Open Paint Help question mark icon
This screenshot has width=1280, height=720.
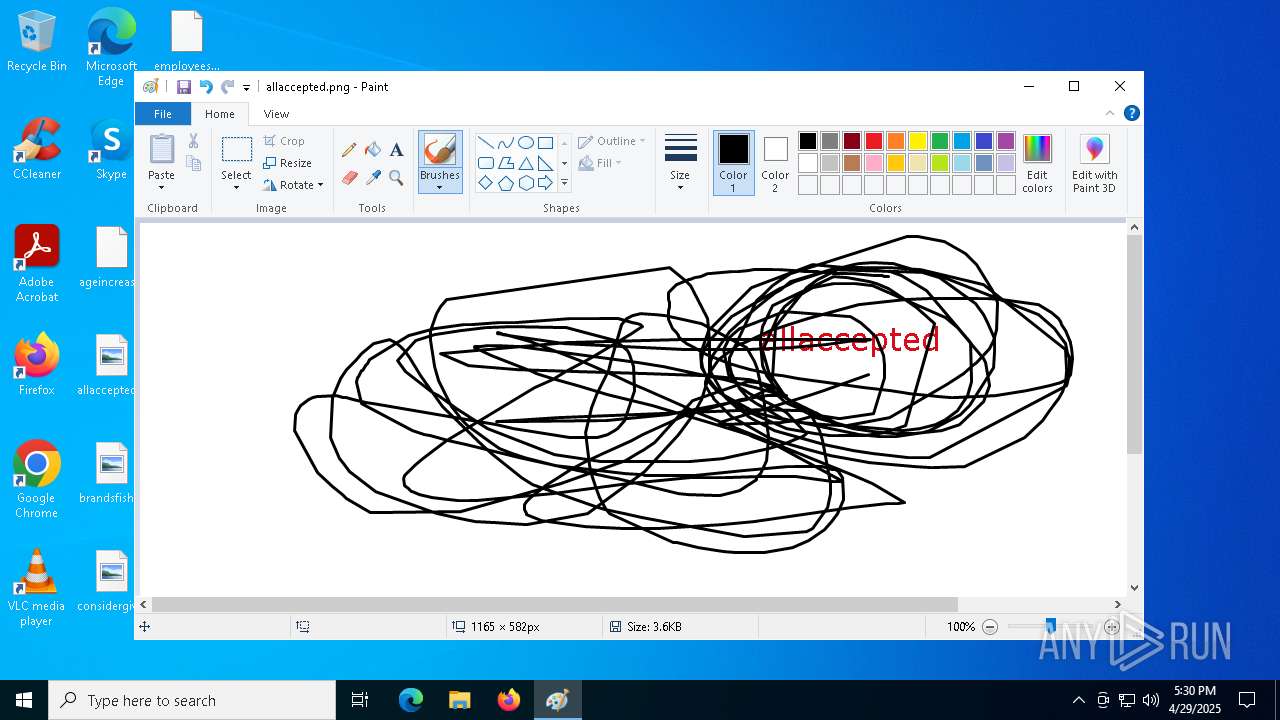[1131, 114]
